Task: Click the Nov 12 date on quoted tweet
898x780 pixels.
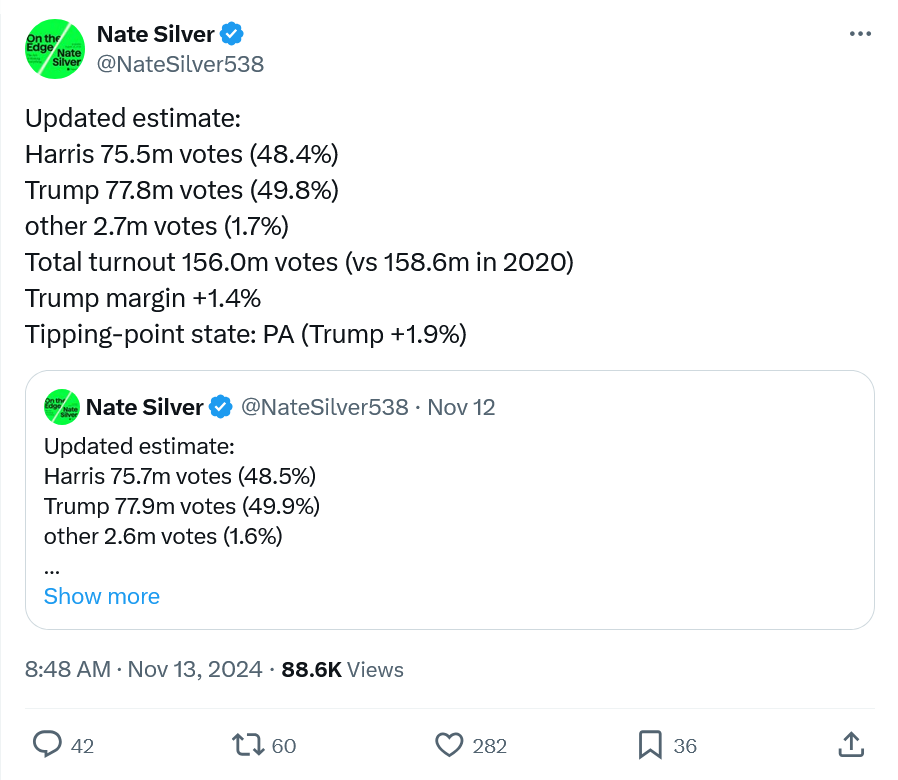Action: 461,408
